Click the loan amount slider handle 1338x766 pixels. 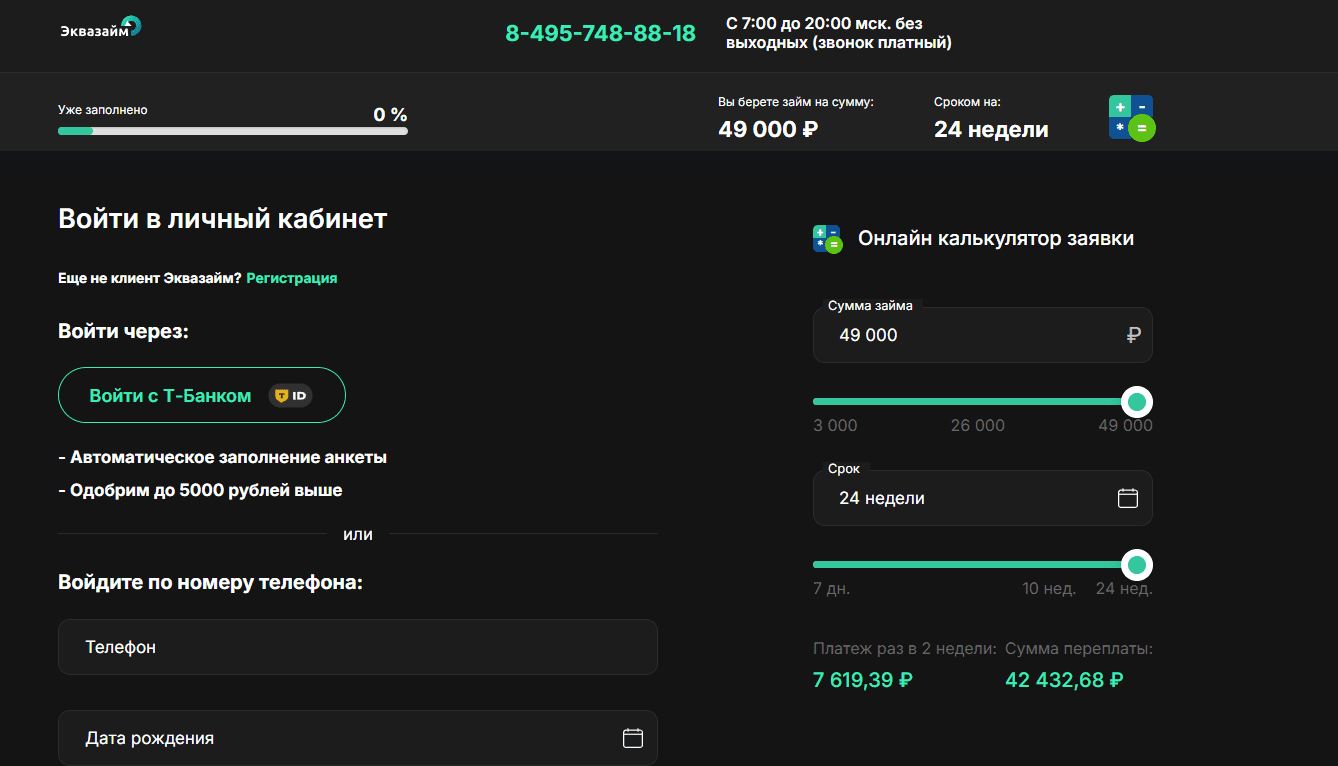(1136, 402)
